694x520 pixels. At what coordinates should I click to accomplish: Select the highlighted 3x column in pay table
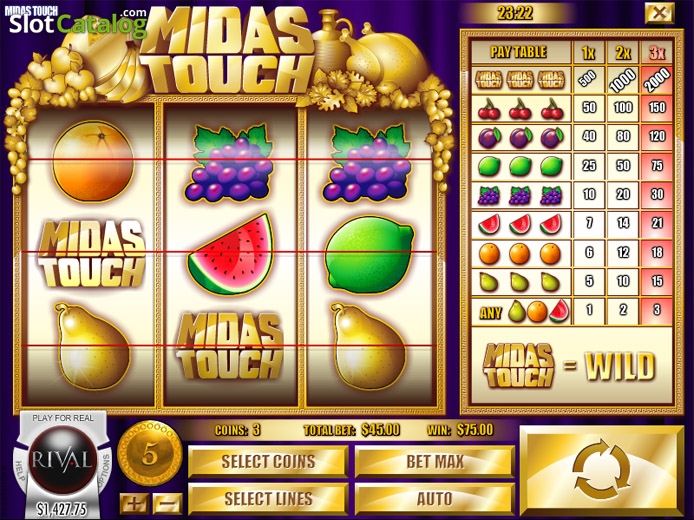point(657,53)
